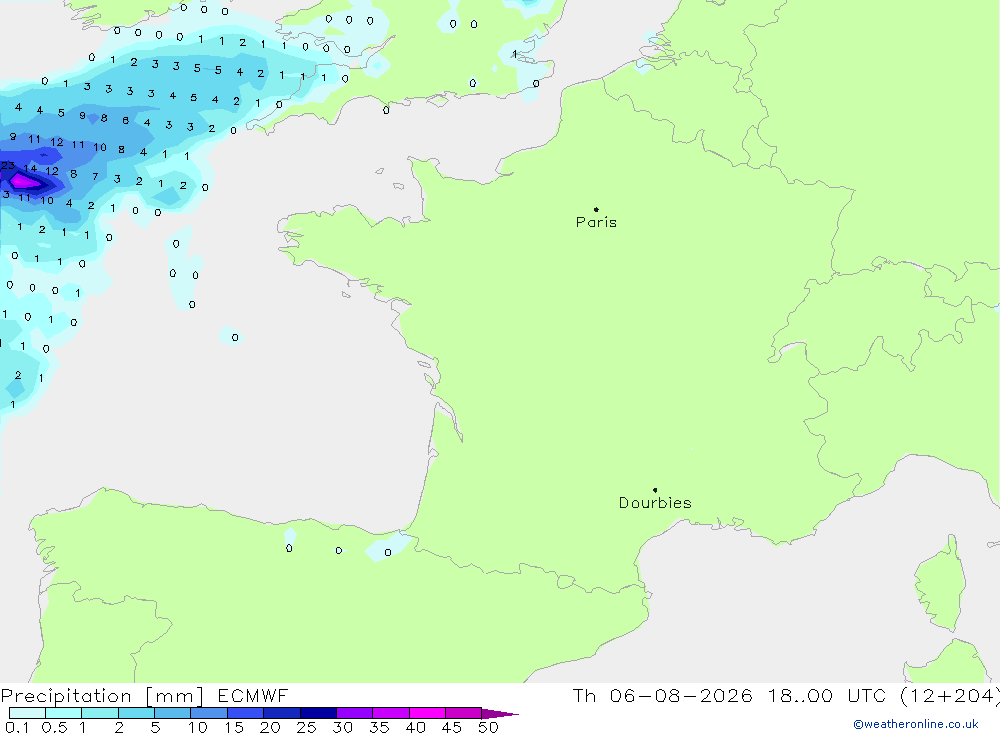Click the '0.1' legend scale label
Screen dimensions: 1000x733
17,727
